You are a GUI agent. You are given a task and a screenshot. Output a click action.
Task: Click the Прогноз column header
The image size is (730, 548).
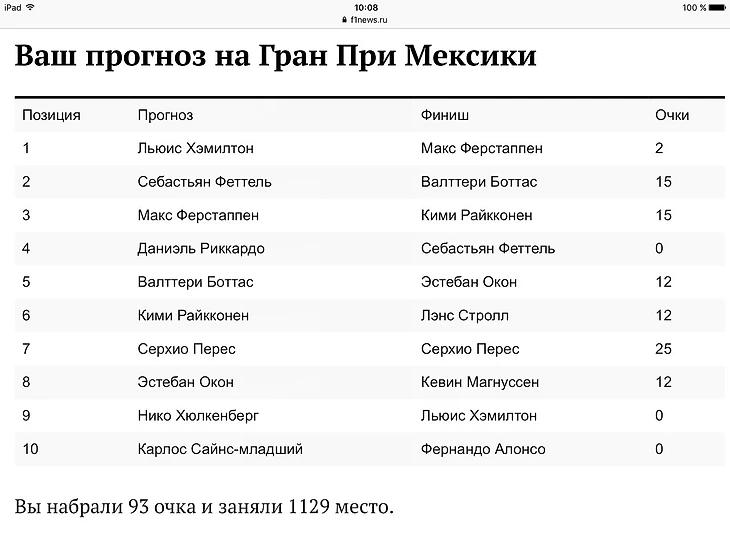click(165, 115)
